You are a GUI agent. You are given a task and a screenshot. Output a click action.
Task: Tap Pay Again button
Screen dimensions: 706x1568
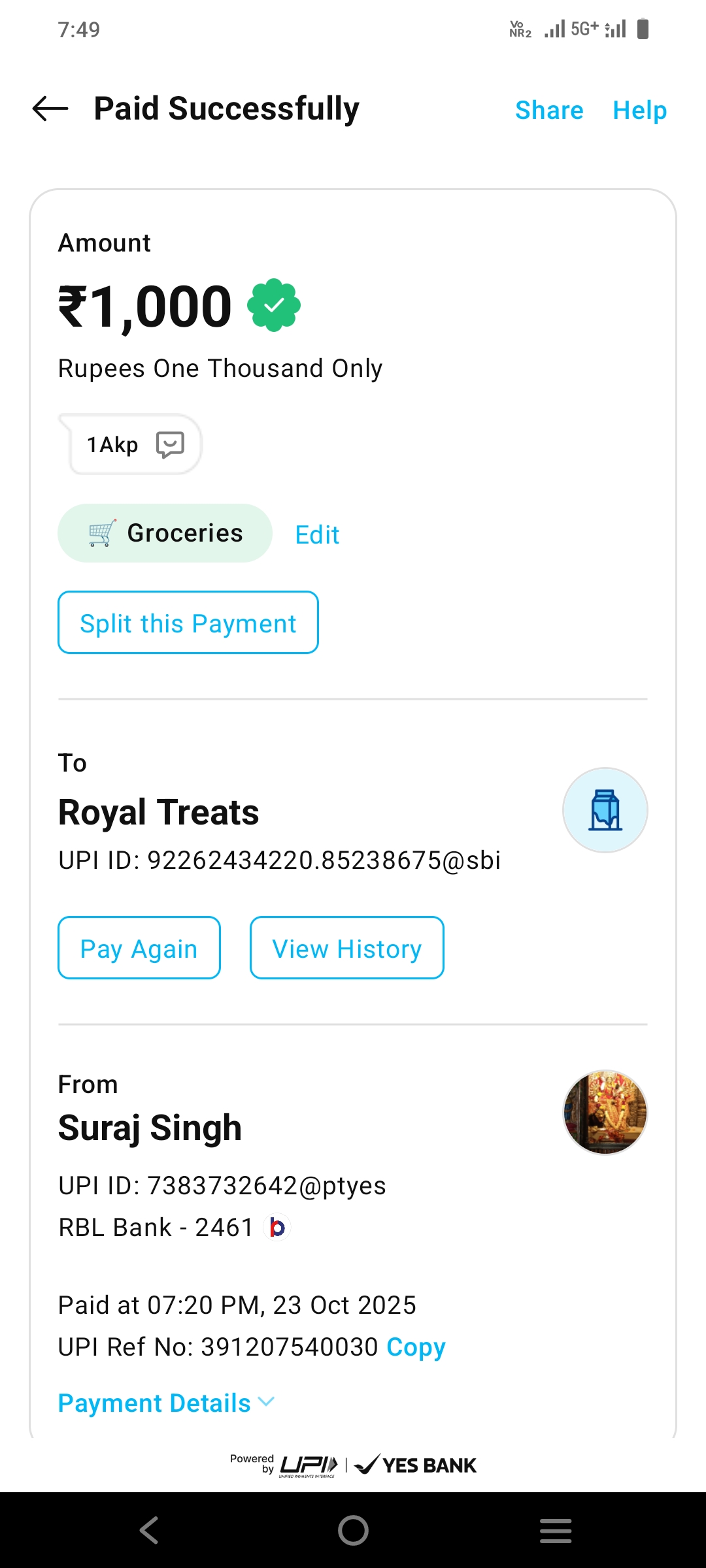(x=139, y=948)
